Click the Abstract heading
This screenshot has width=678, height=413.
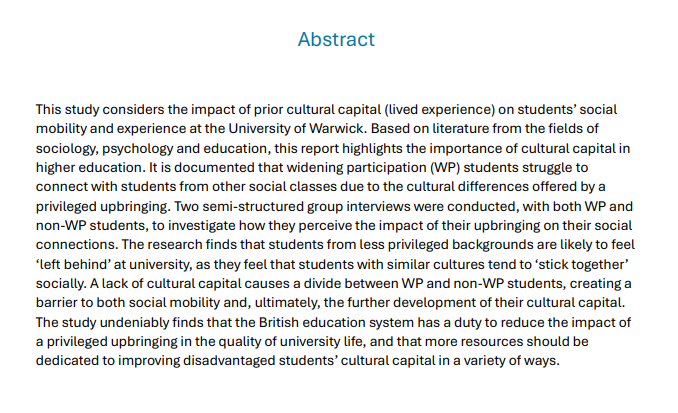[336, 40]
